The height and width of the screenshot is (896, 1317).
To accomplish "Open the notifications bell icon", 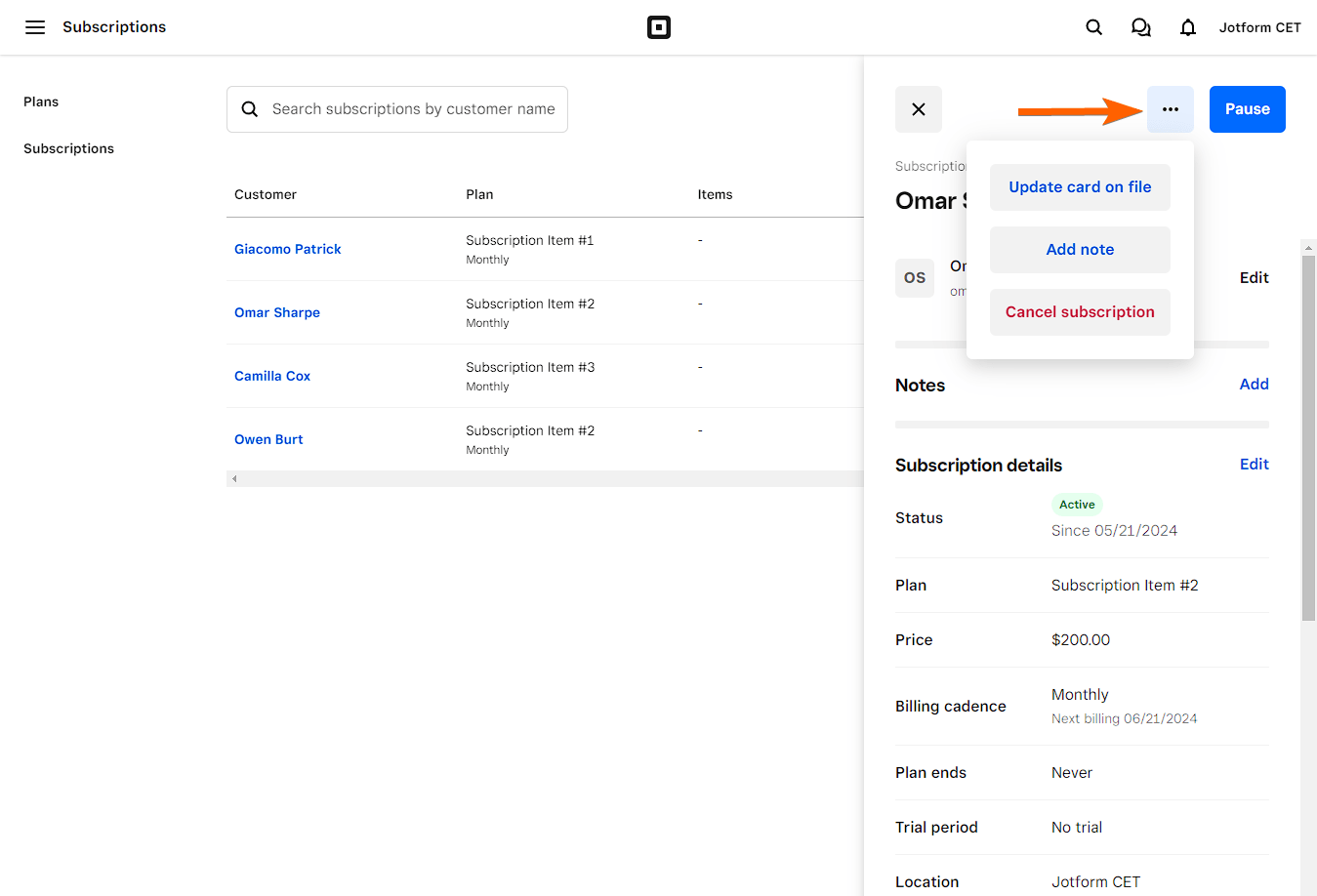I will point(1187,27).
